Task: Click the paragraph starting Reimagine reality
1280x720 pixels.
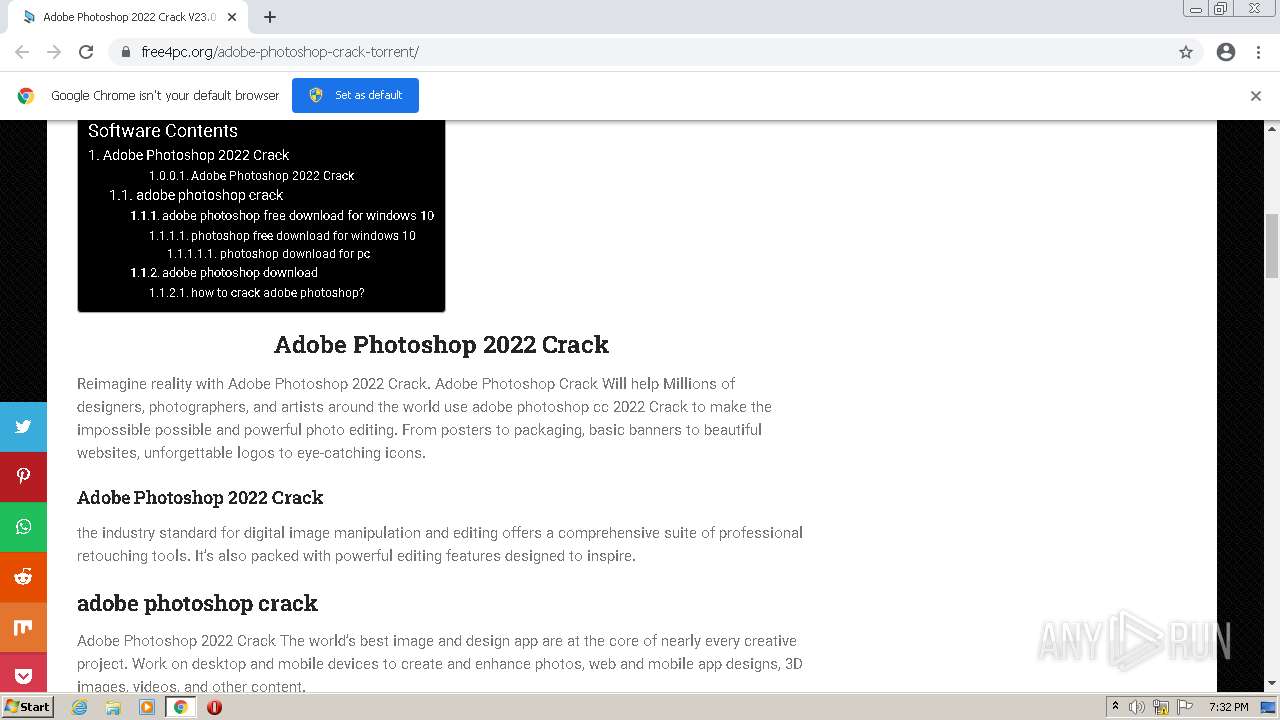Action: pyautogui.click(x=425, y=418)
